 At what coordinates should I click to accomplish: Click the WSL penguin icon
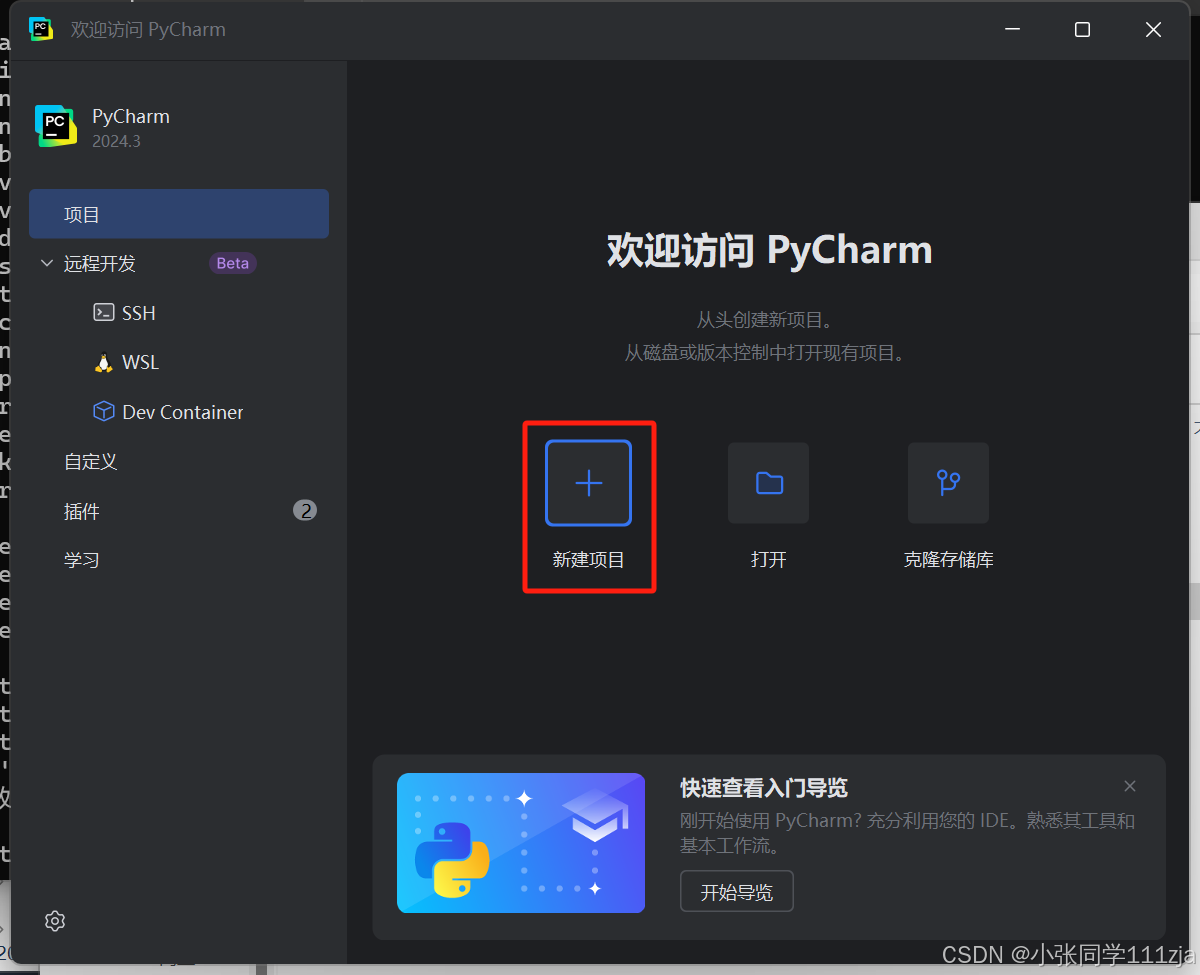coord(103,362)
